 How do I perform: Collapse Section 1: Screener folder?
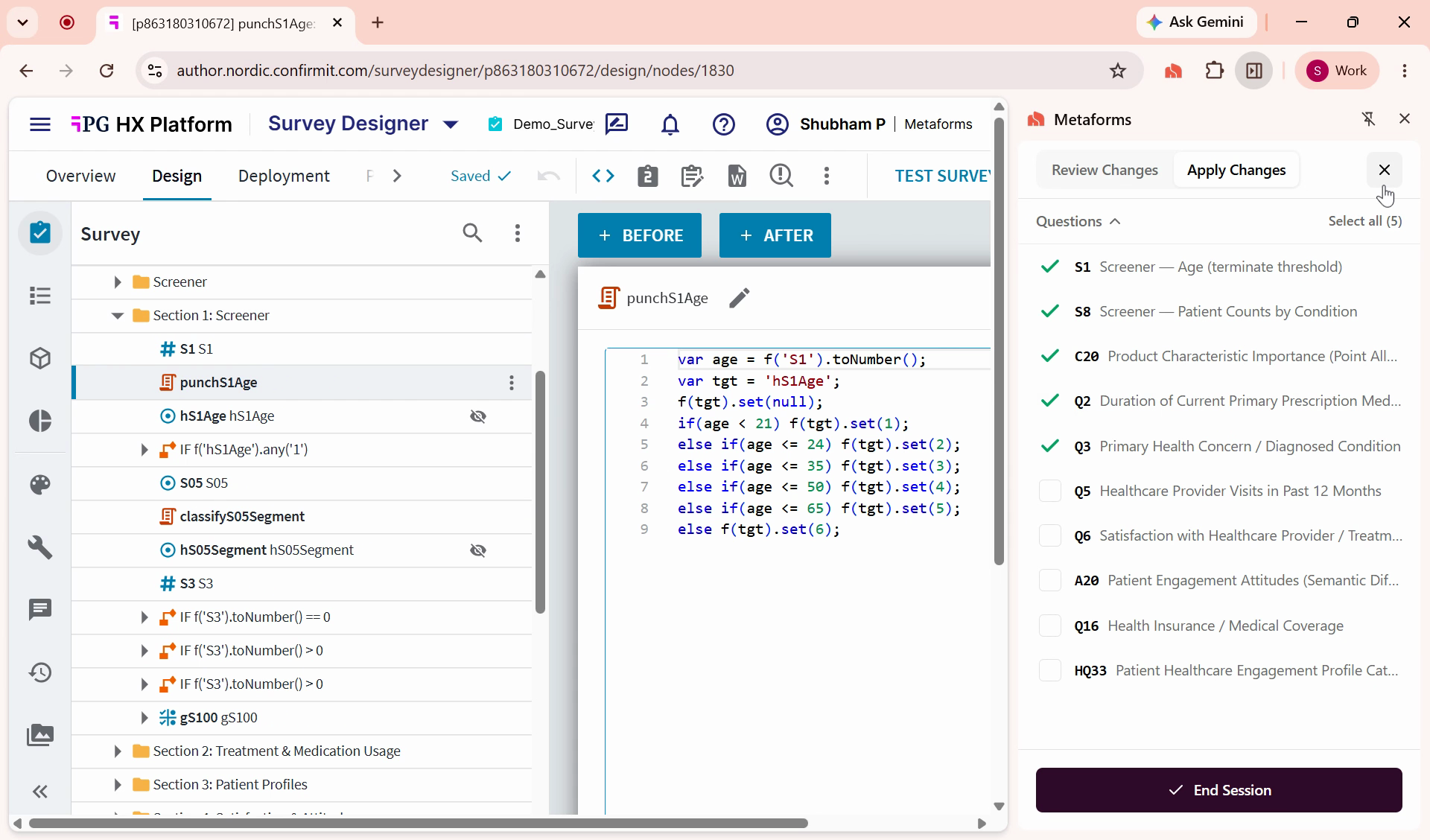[x=117, y=316]
